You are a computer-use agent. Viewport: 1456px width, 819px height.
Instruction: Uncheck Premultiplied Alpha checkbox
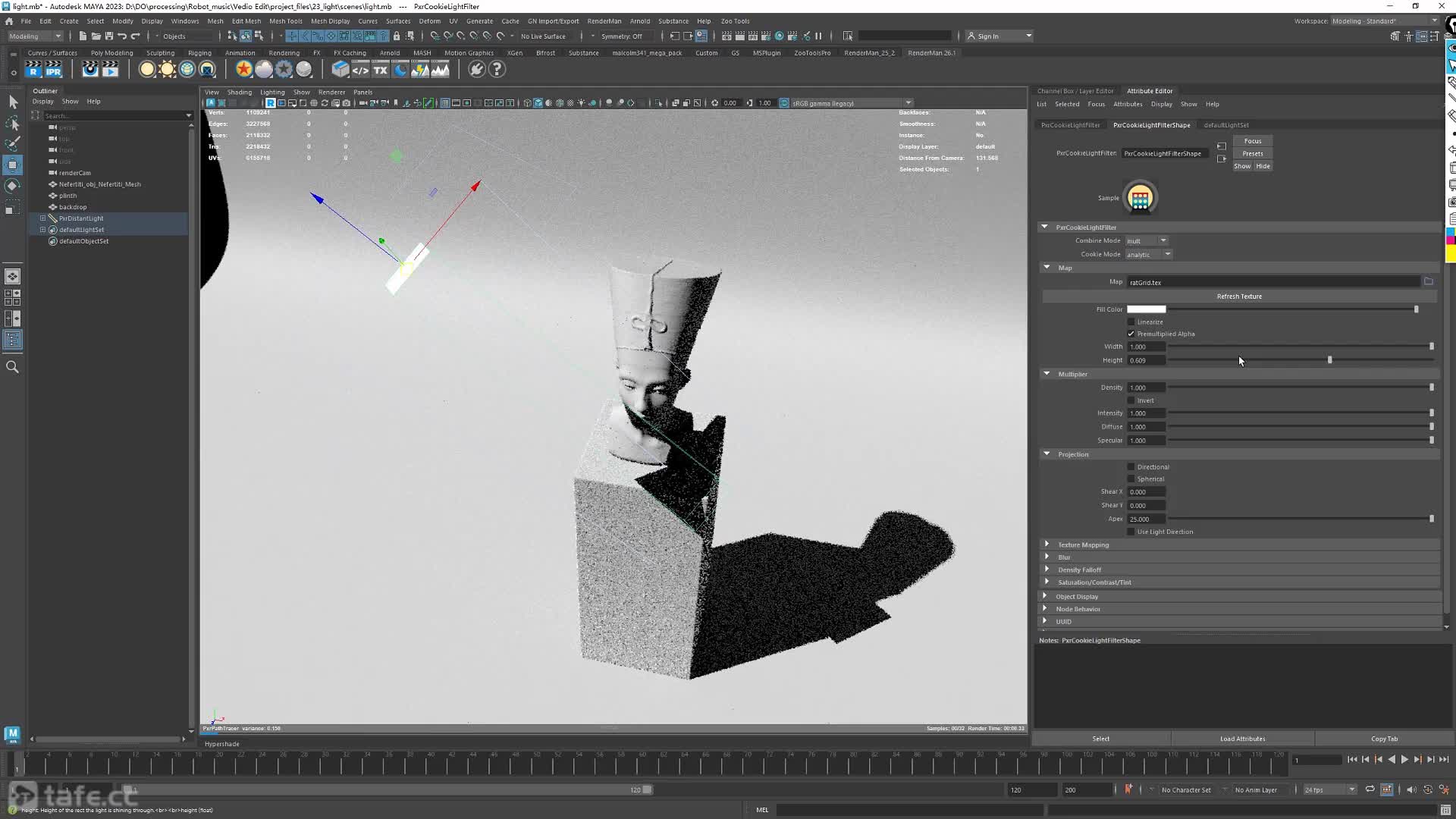(x=1131, y=334)
